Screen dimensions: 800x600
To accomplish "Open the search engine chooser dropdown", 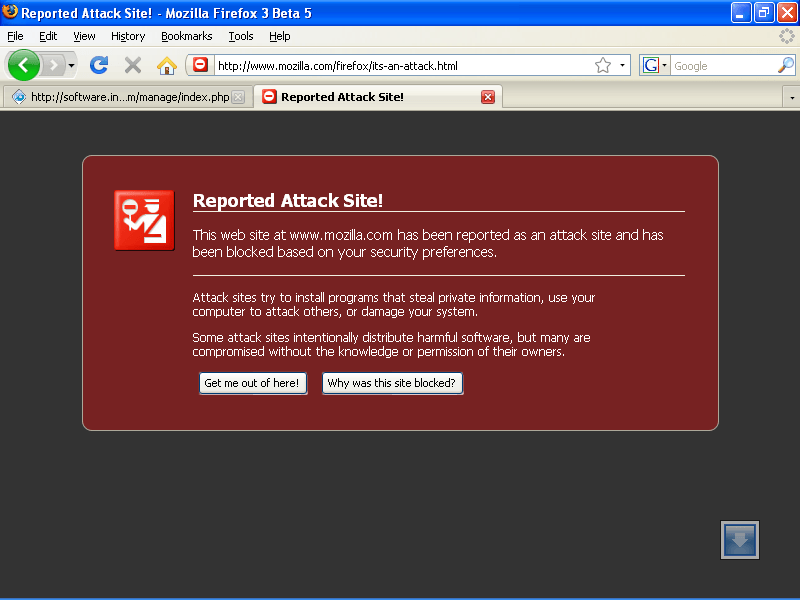I will point(664,64).
